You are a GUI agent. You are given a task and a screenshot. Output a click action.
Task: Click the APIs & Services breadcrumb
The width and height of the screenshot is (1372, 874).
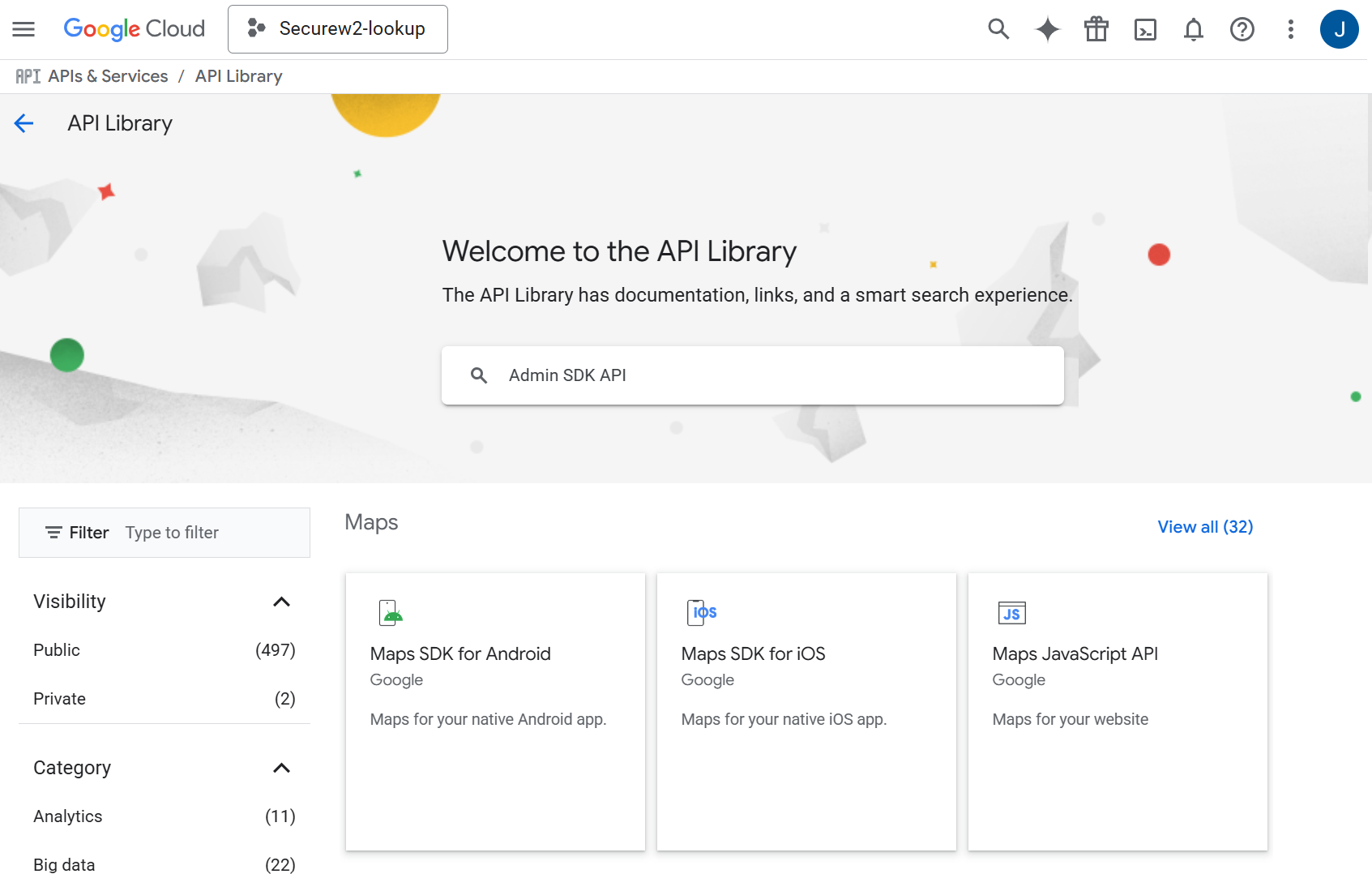tap(108, 76)
